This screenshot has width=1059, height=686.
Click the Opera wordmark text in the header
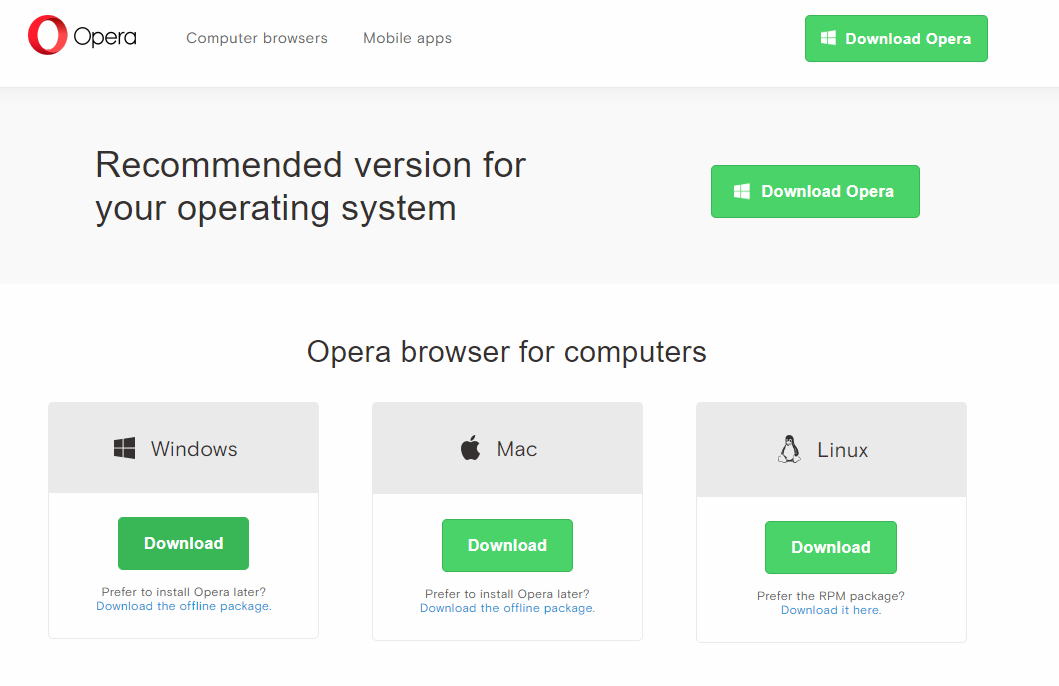[x=105, y=38]
